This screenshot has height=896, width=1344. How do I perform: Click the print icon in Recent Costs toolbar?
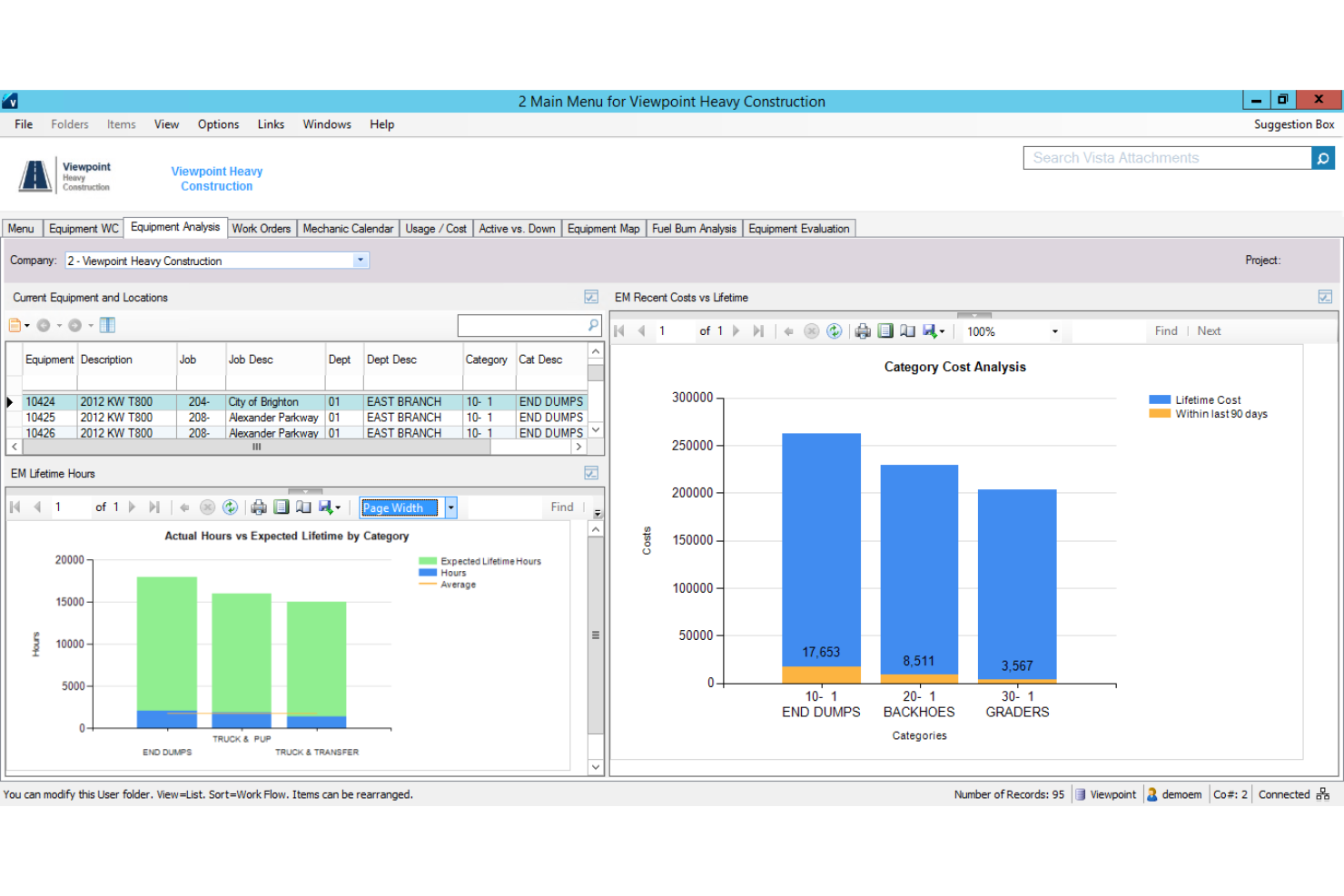[x=863, y=331]
